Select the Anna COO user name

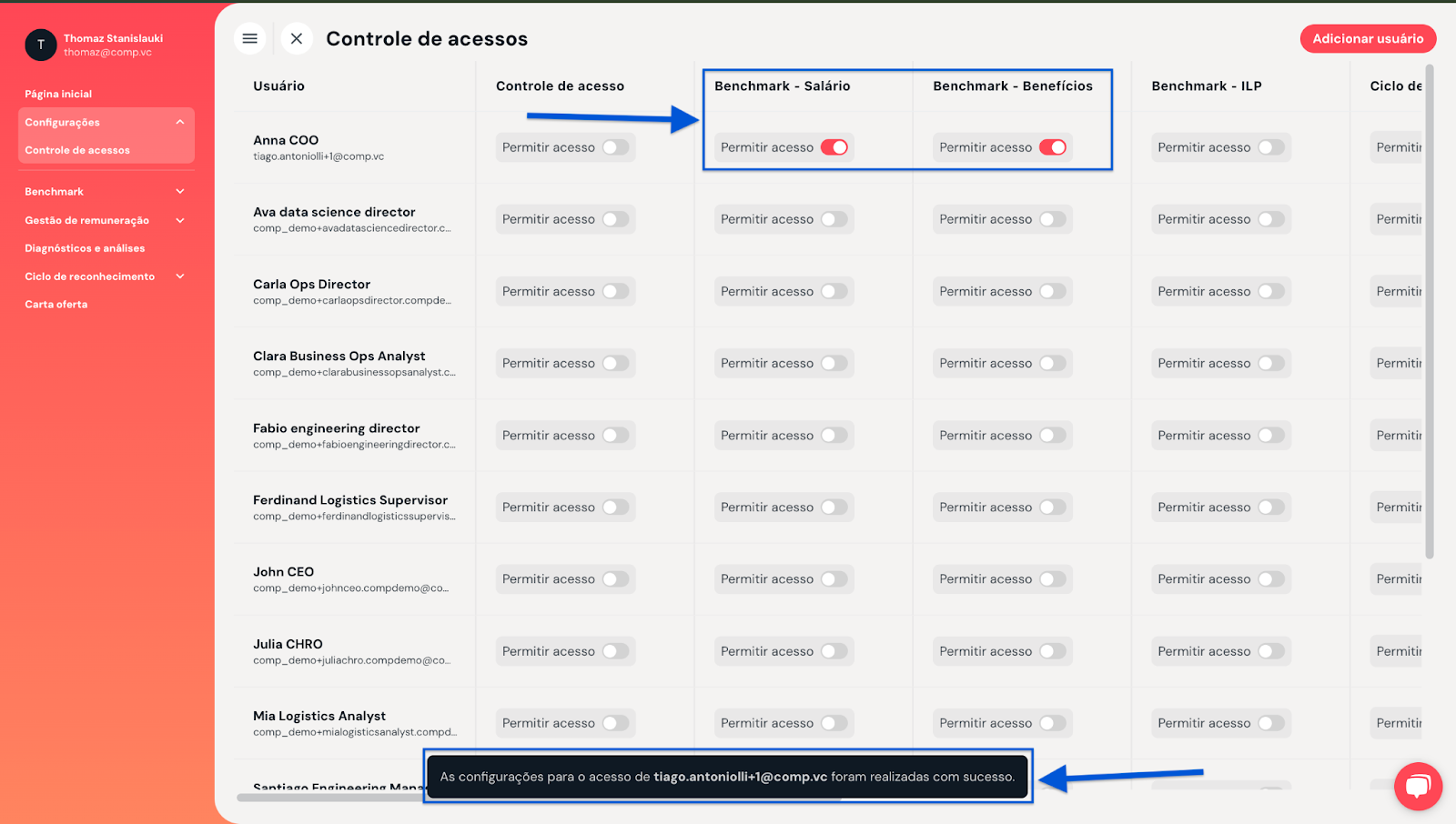(x=286, y=140)
